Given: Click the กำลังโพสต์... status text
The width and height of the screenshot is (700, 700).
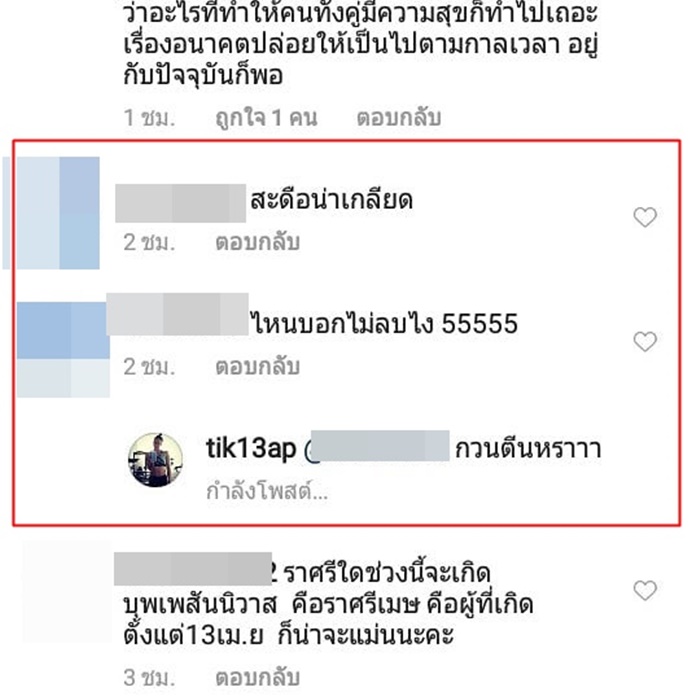Looking at the screenshot, I should pyautogui.click(x=267, y=491).
